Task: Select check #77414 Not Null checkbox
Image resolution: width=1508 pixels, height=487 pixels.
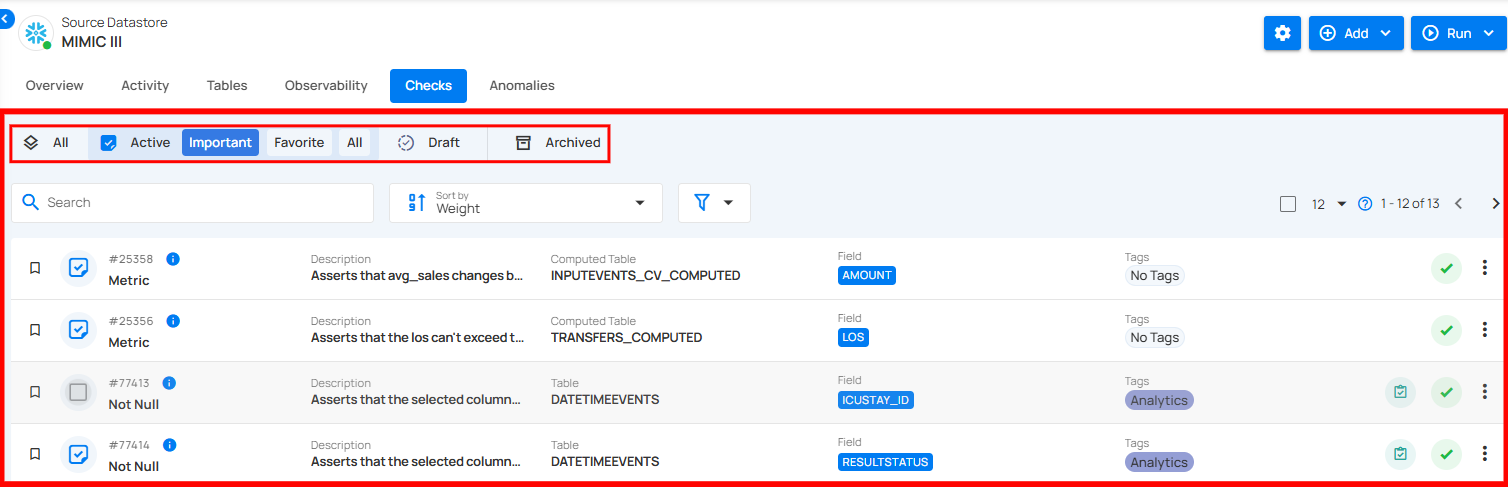Action: [x=78, y=454]
